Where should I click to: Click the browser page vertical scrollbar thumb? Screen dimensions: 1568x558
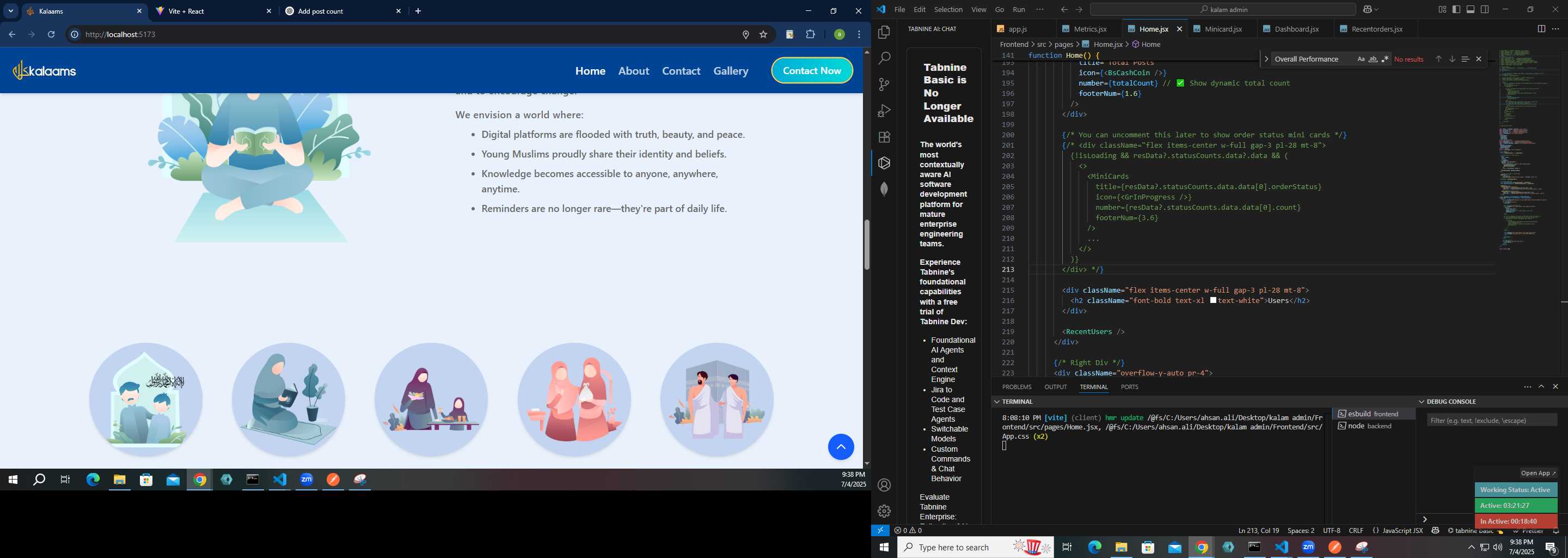point(866,244)
